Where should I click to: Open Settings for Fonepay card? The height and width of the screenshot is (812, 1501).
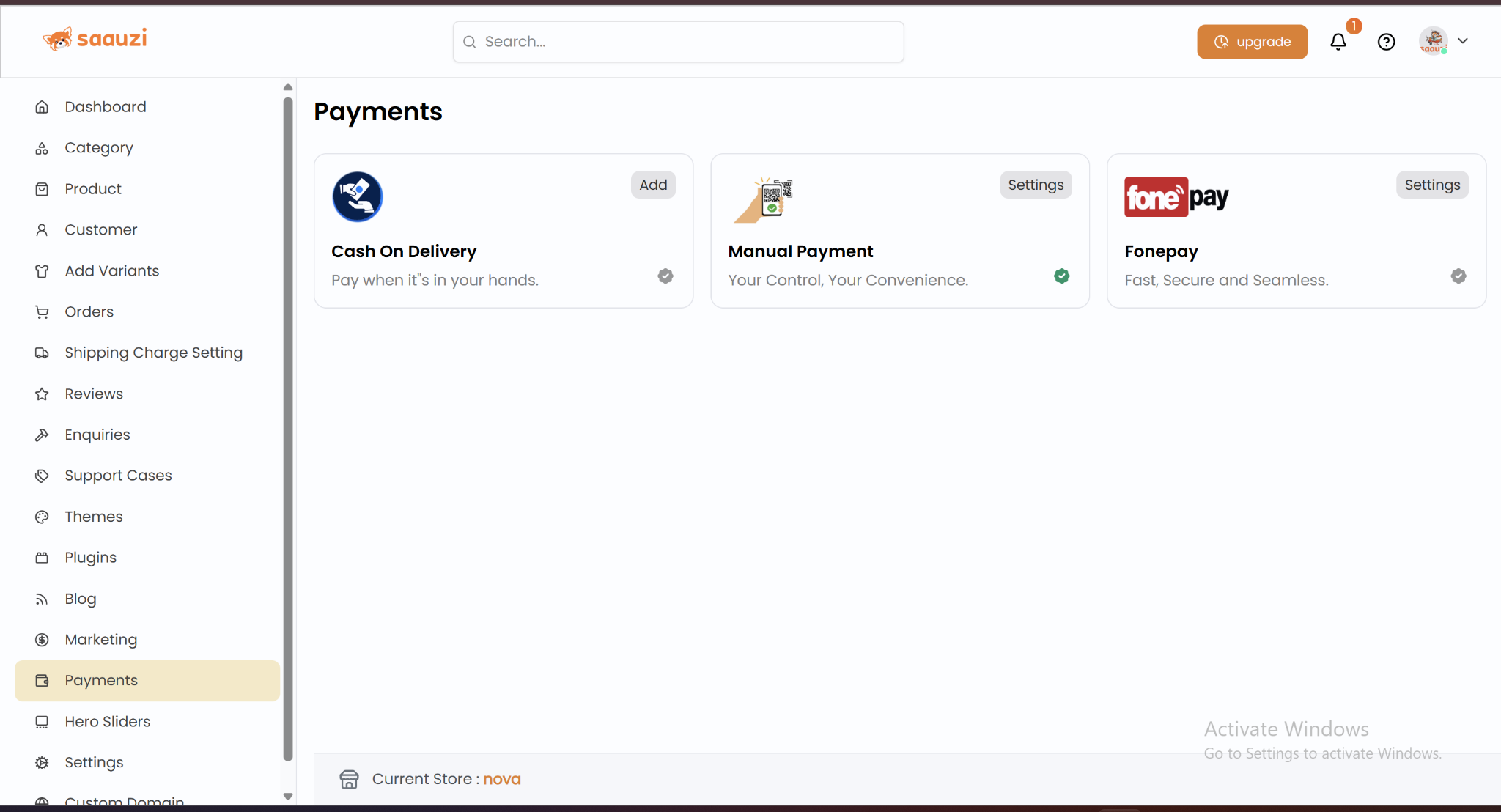pos(1432,185)
